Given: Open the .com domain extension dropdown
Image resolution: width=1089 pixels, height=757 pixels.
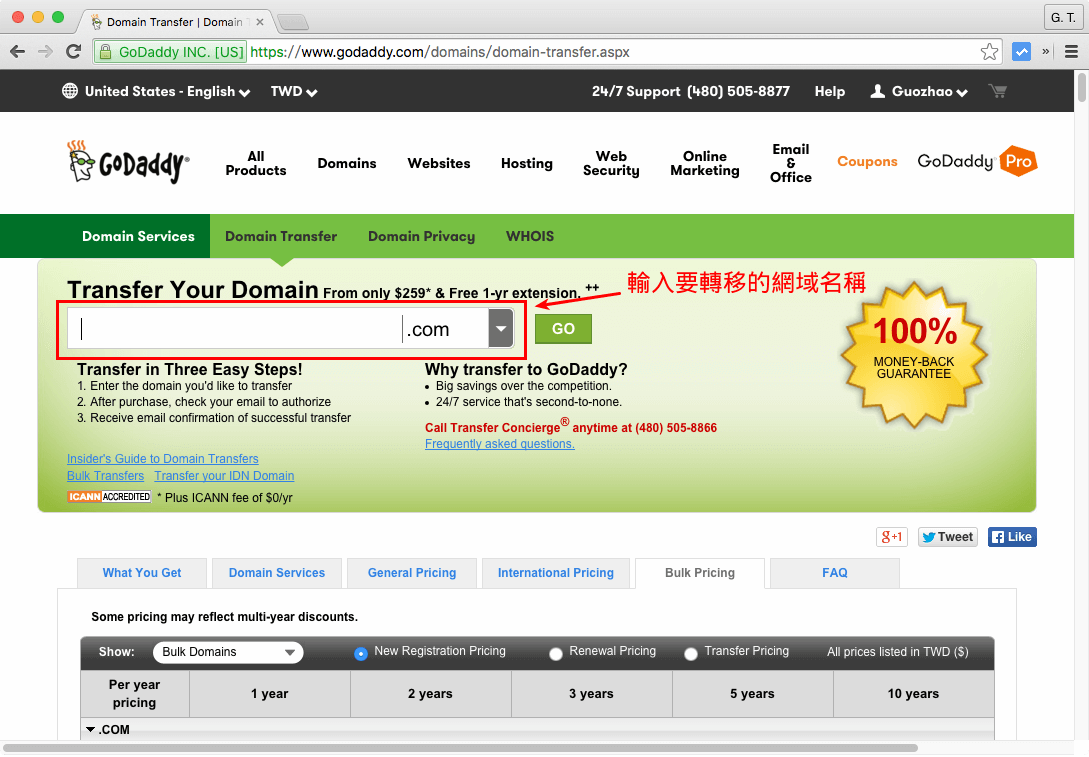Looking at the screenshot, I should tap(501, 328).
